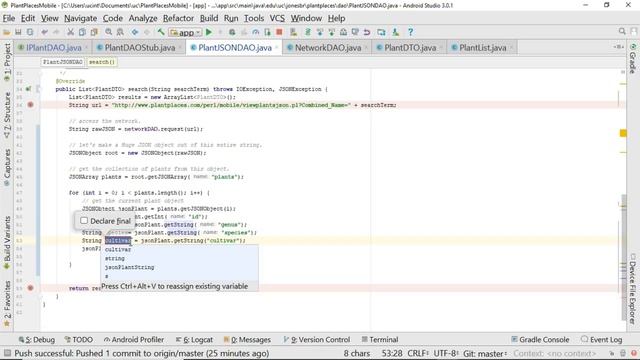Open the Code menu
640x360 pixels.
pyautogui.click(x=113, y=18)
